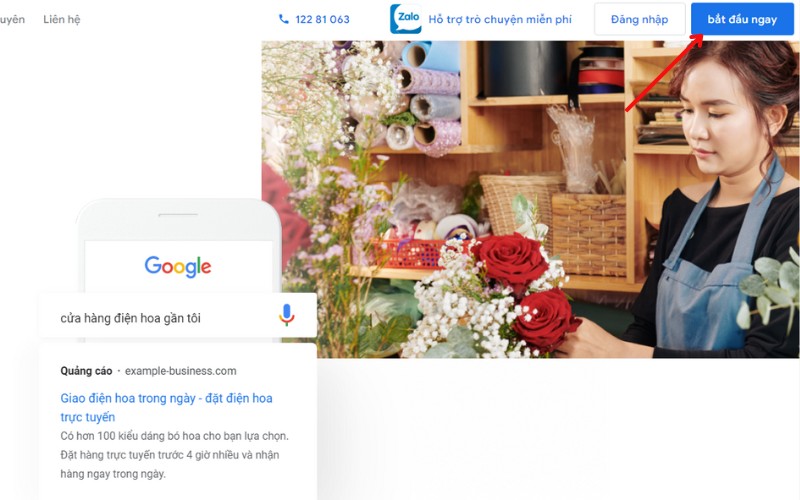The width and height of the screenshot is (800, 500).
Task: Open Hỗ trợ trò chuyện miễn phí link
Action: [x=500, y=19]
